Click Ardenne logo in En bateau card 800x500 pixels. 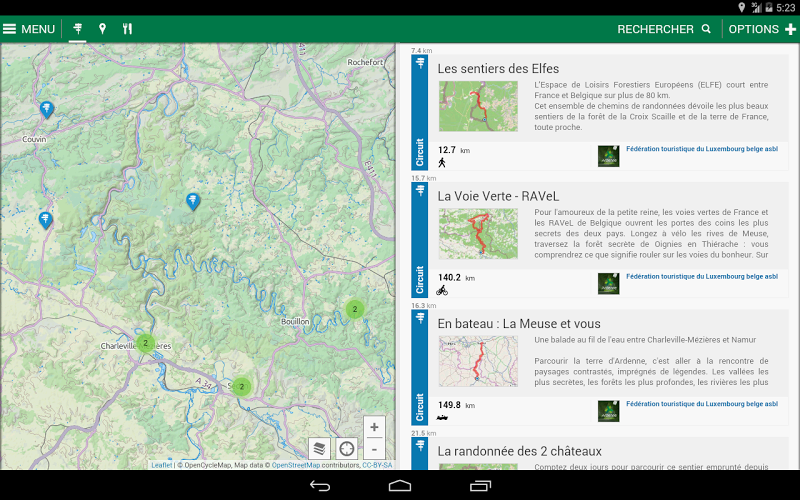608,411
